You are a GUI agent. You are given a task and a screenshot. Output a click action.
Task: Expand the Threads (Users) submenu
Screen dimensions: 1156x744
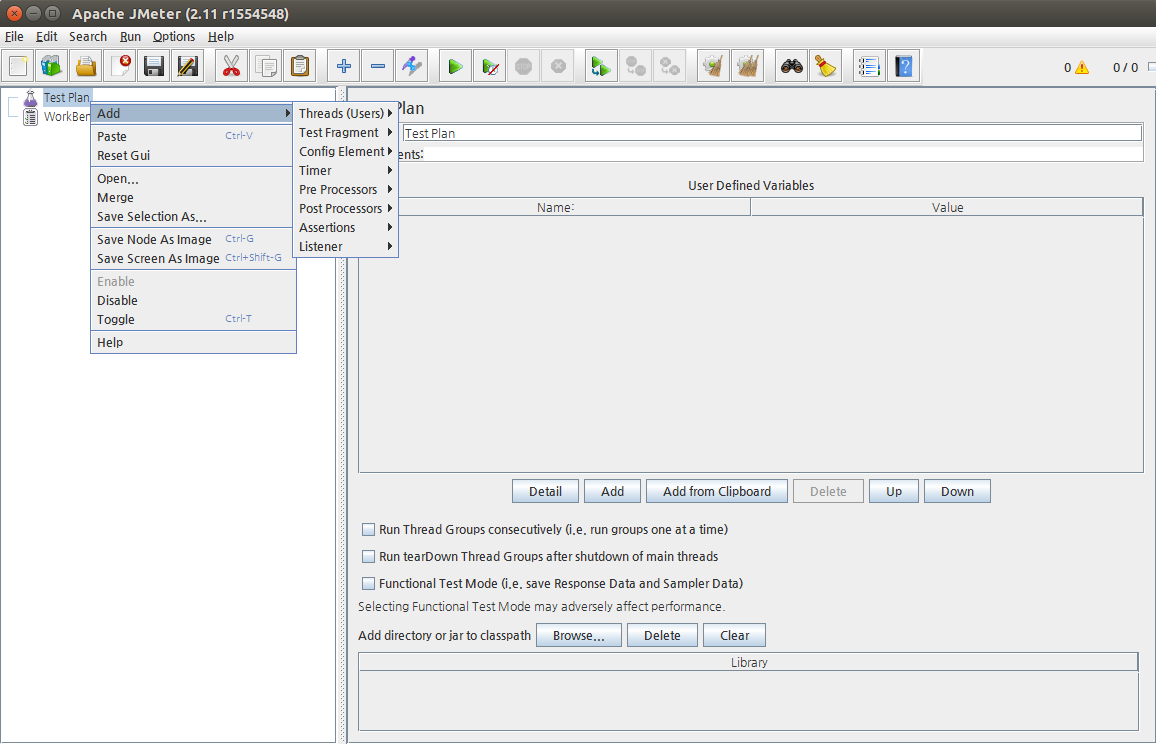coord(345,113)
